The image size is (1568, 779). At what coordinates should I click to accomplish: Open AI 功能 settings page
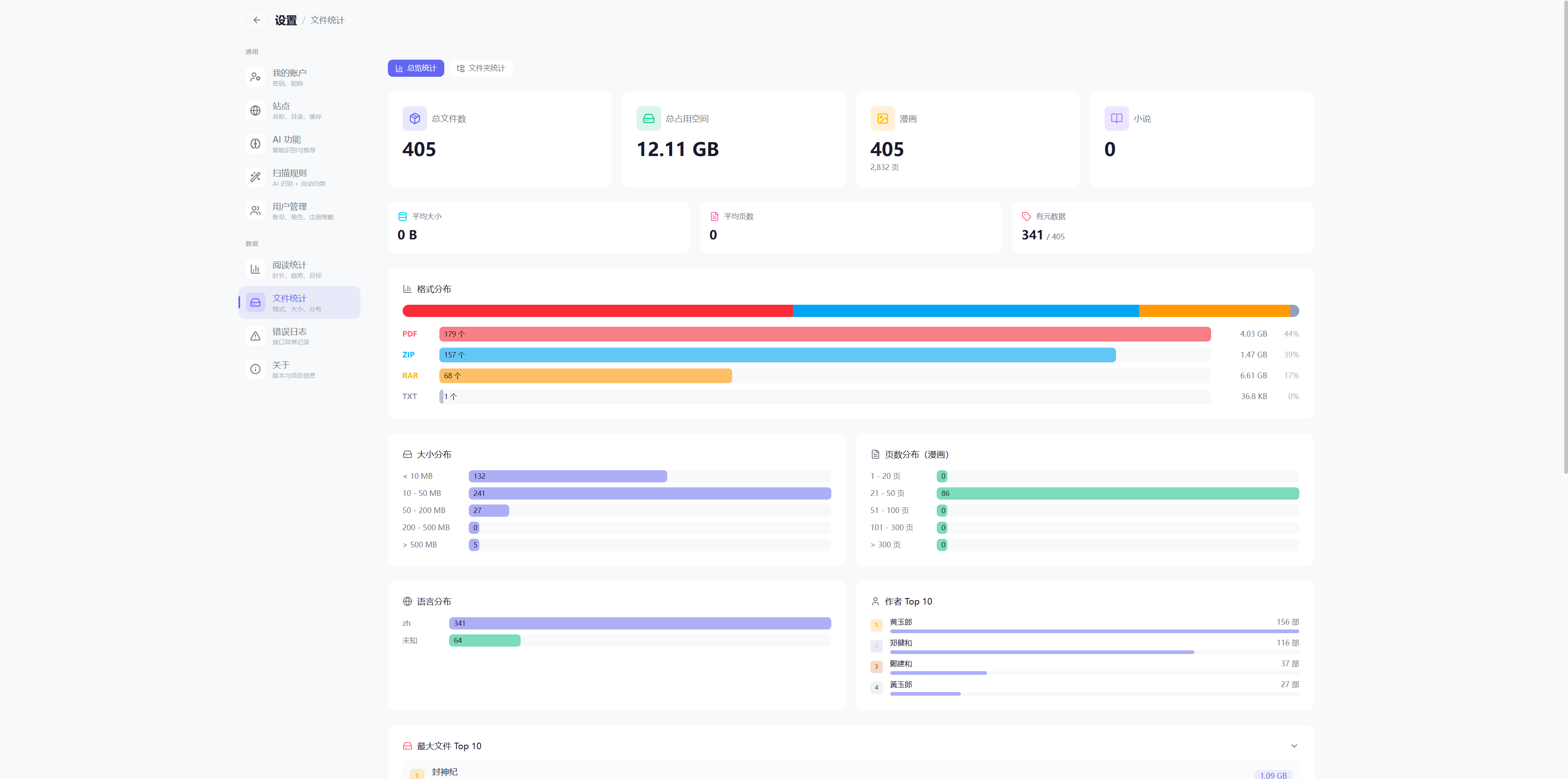click(x=299, y=144)
